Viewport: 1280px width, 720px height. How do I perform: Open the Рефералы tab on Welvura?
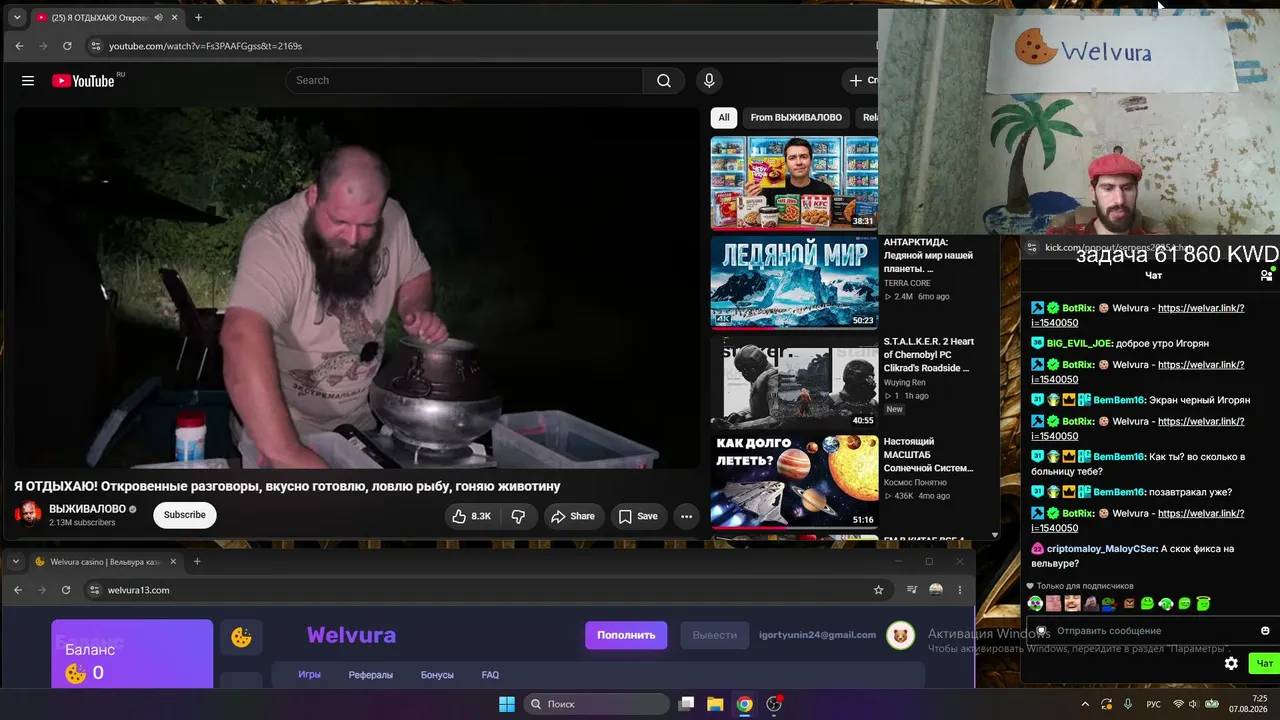[x=370, y=675]
